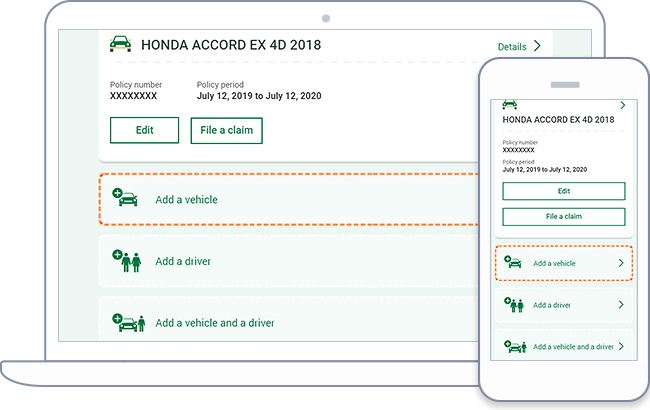Click Edit button on laptop screen
This screenshot has width=650, height=410.
[144, 130]
